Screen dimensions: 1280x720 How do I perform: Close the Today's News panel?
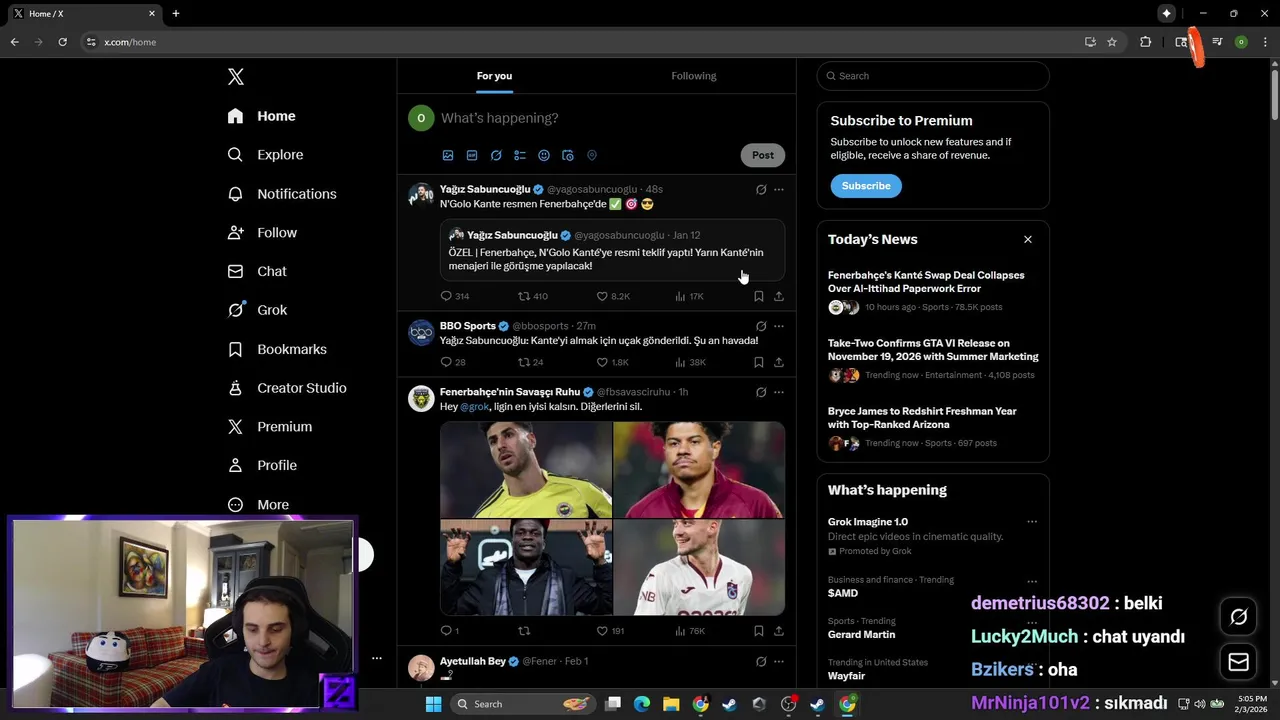(1027, 239)
